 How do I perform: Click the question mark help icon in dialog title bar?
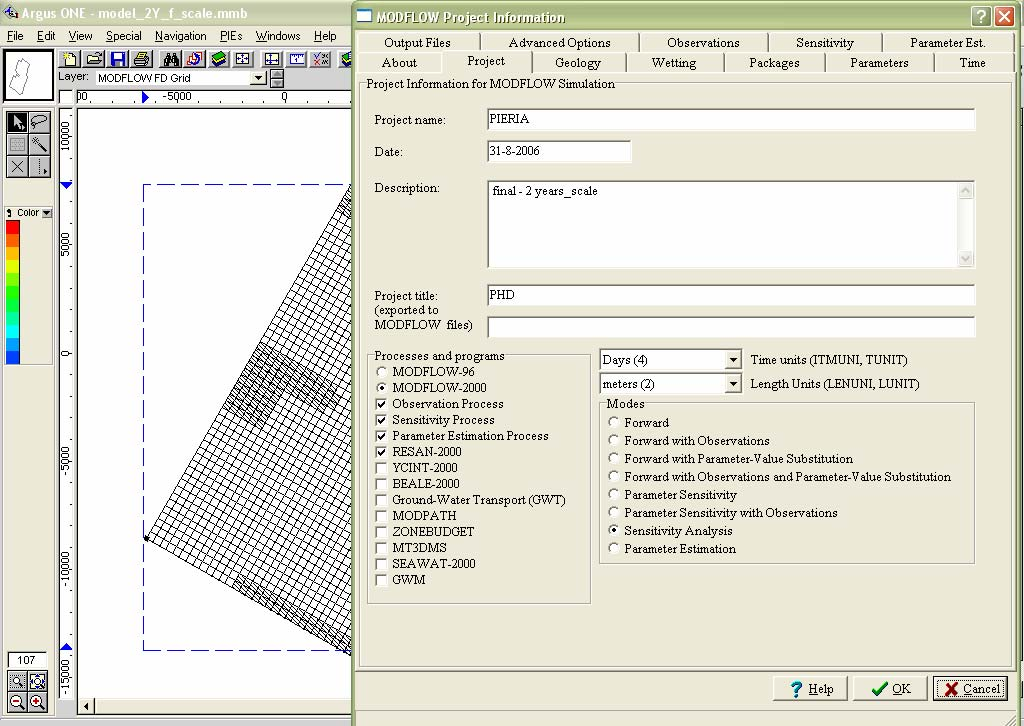click(981, 16)
